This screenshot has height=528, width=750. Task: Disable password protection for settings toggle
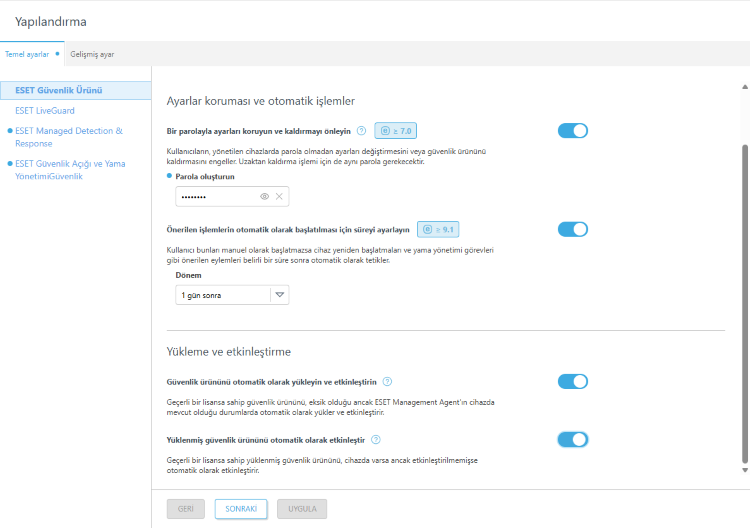(573, 130)
